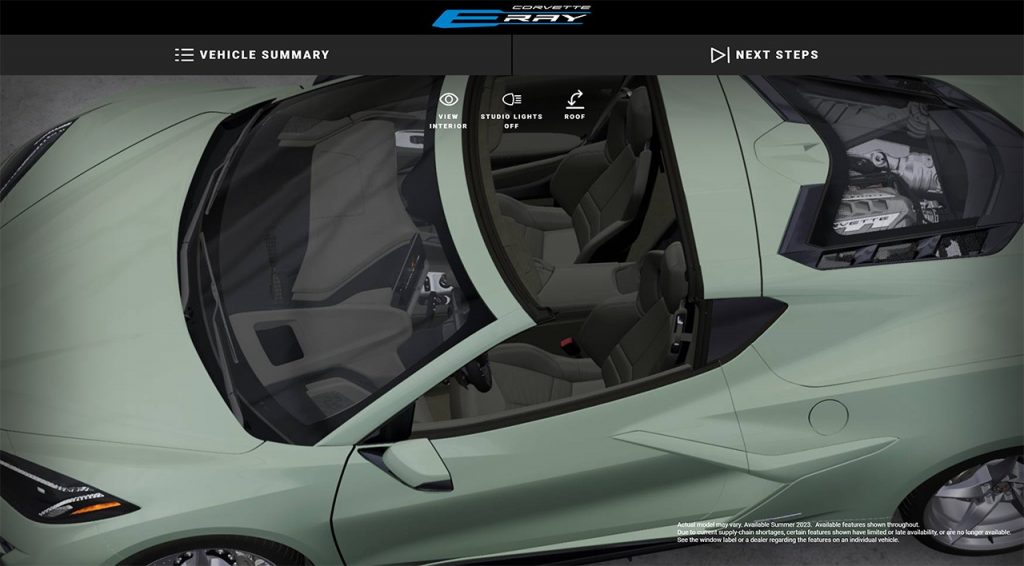Click the Roof open/close icon
Image resolution: width=1024 pixels, height=566 pixels.
tap(575, 99)
